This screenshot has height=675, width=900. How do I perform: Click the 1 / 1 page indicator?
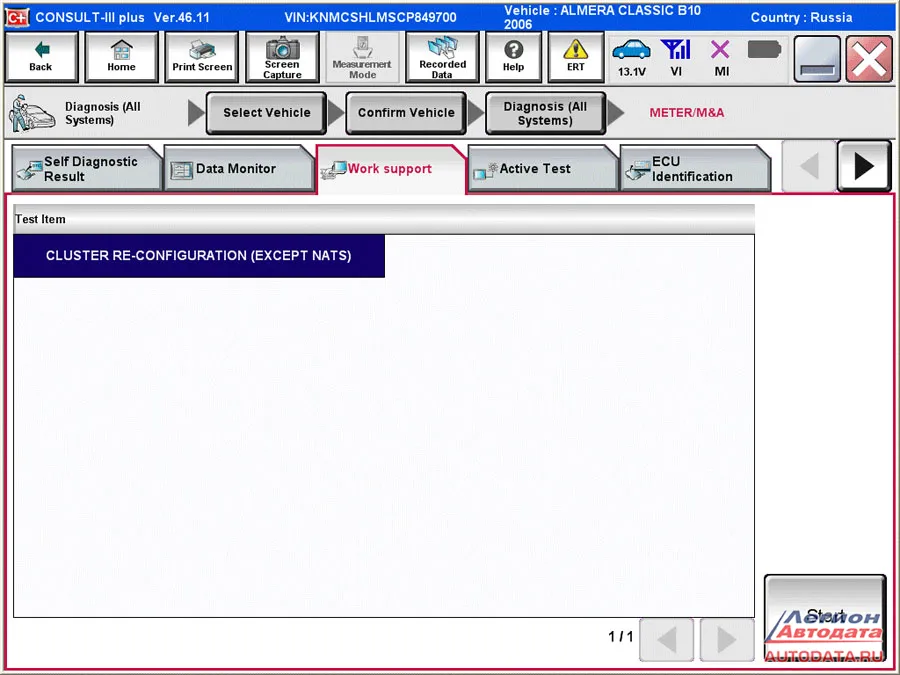coord(620,637)
